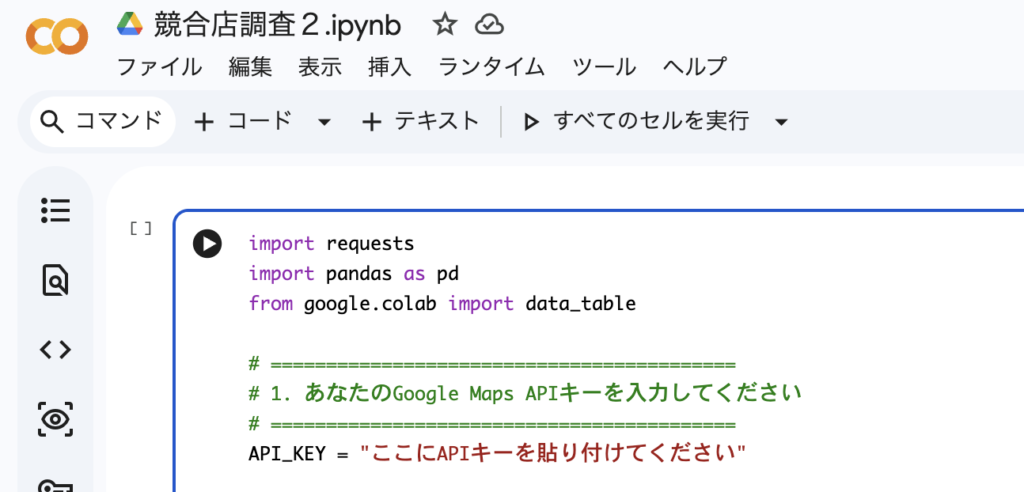Open the find and replace sidebar panel

pos(55,280)
